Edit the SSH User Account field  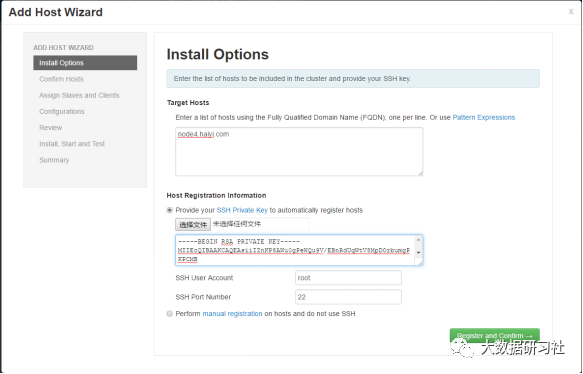click(348, 278)
